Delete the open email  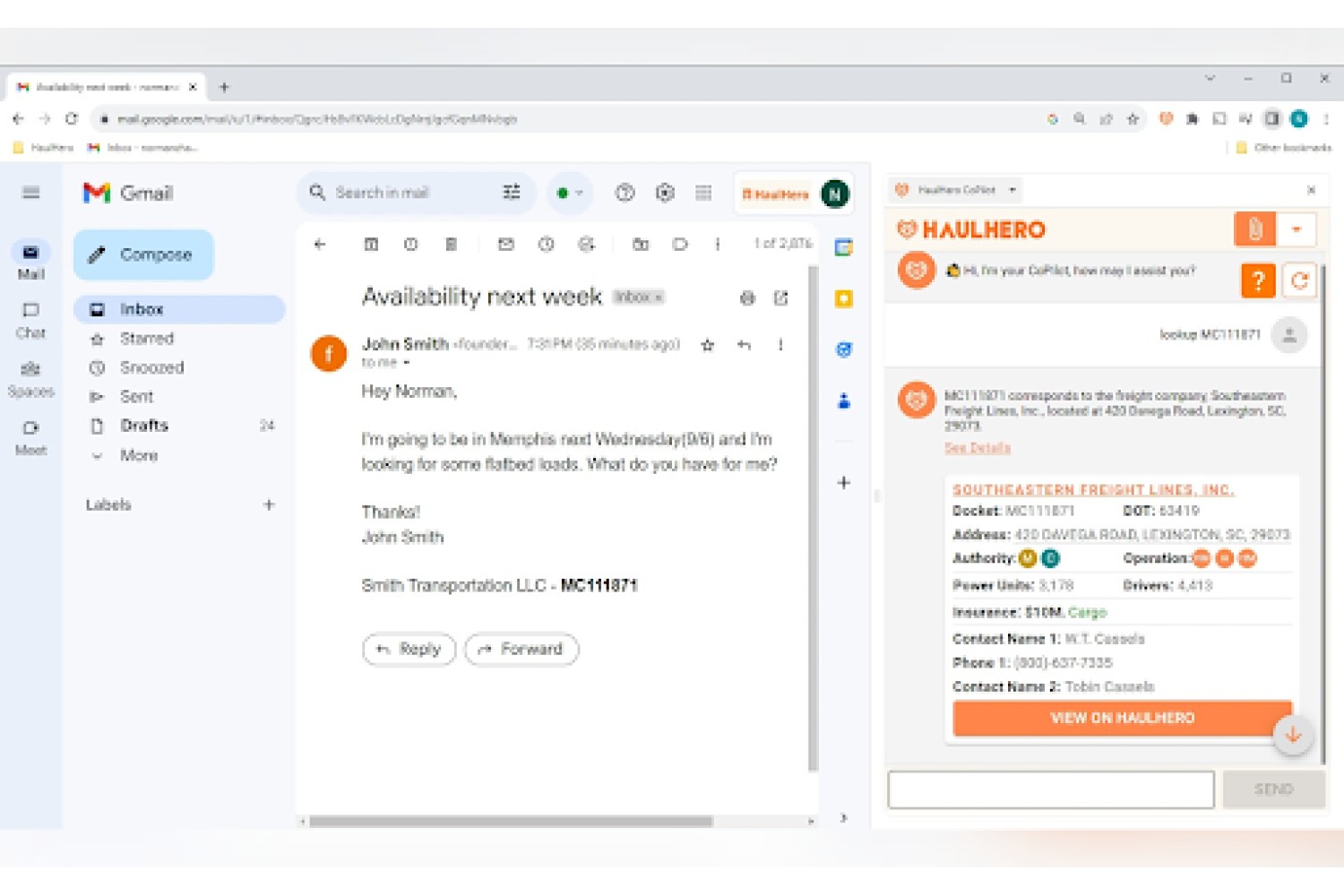pyautogui.click(x=451, y=244)
